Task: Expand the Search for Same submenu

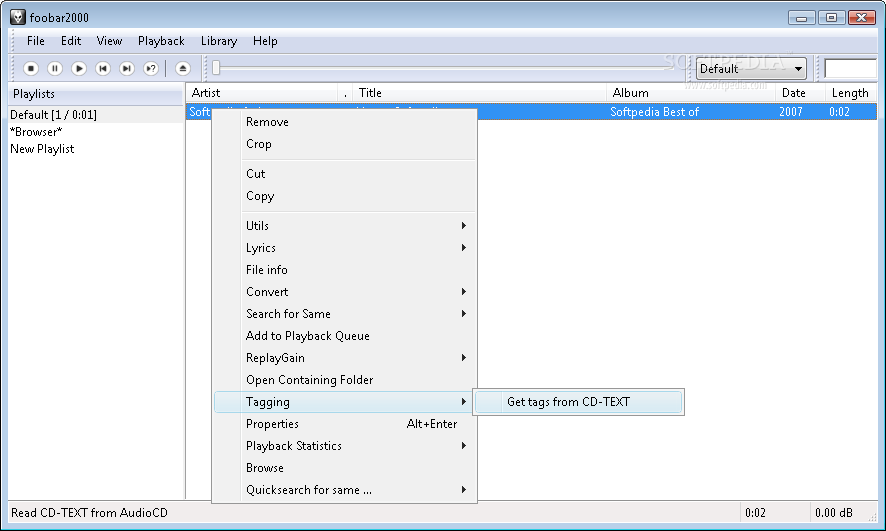Action: (x=344, y=314)
